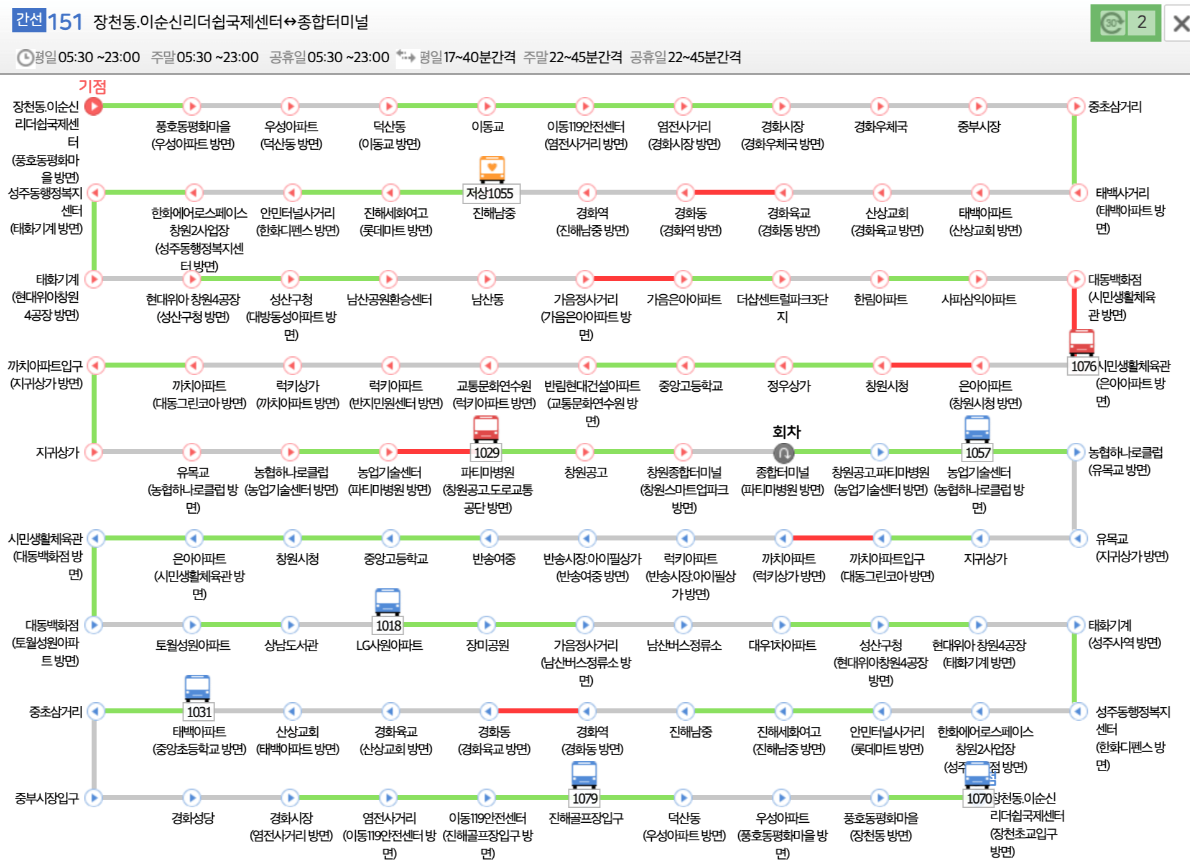Select the 장미공원 stop marker
The height and width of the screenshot is (865, 1190).
(486, 625)
